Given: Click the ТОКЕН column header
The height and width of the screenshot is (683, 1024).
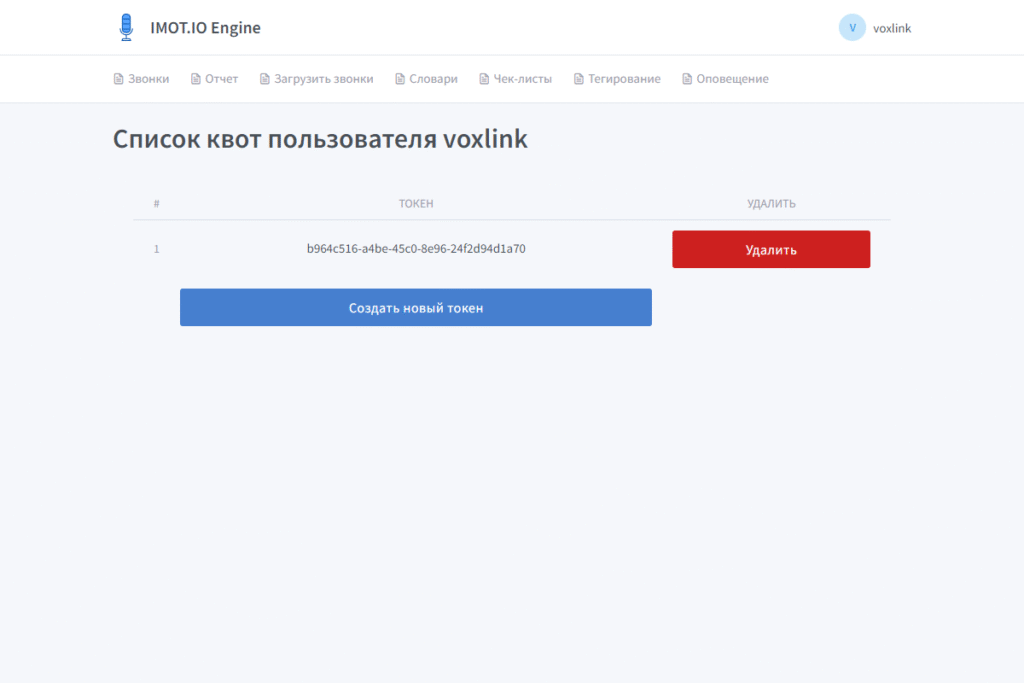Looking at the screenshot, I should click(416, 204).
